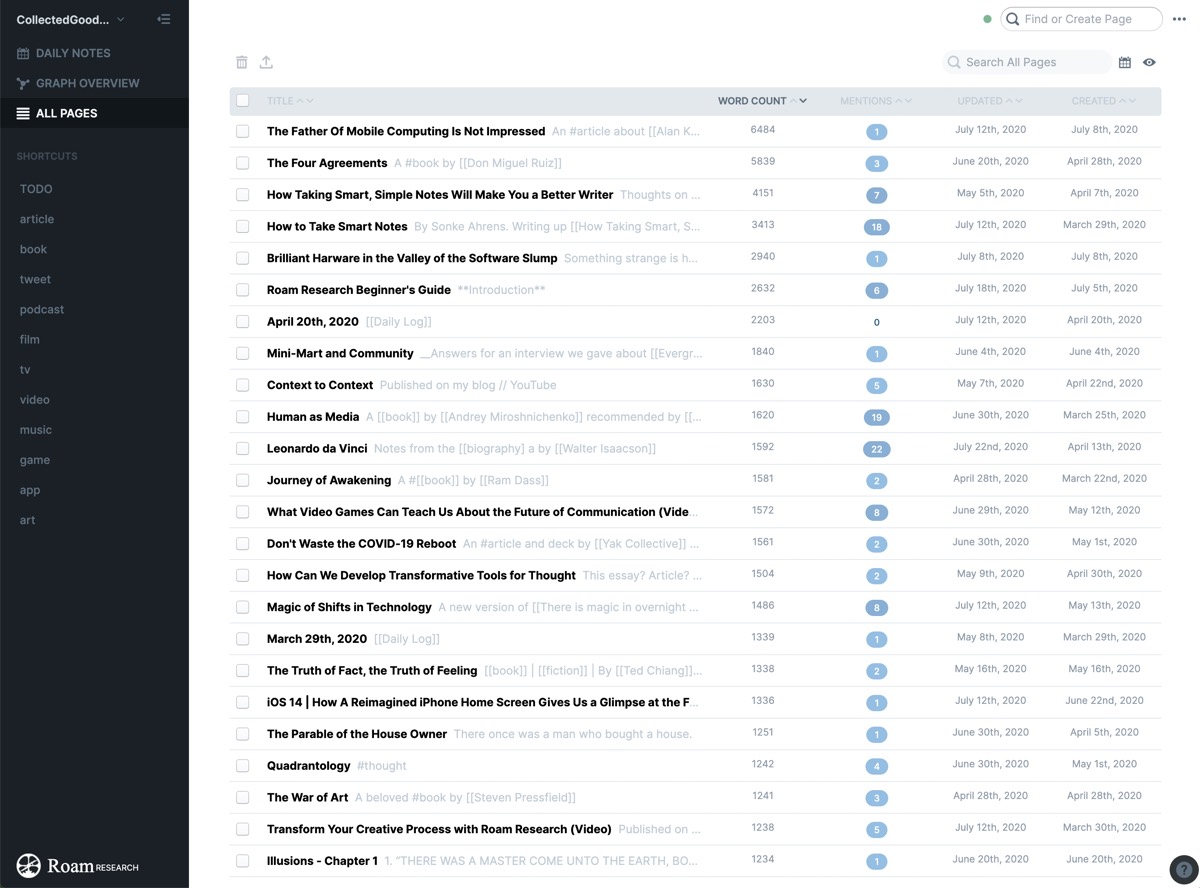The height and width of the screenshot is (888, 1200).
Task: Open the book shortcut
Action: (x=33, y=249)
